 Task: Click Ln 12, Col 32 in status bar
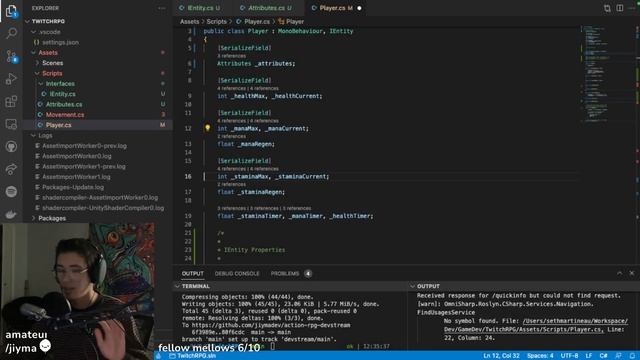[x=501, y=356]
